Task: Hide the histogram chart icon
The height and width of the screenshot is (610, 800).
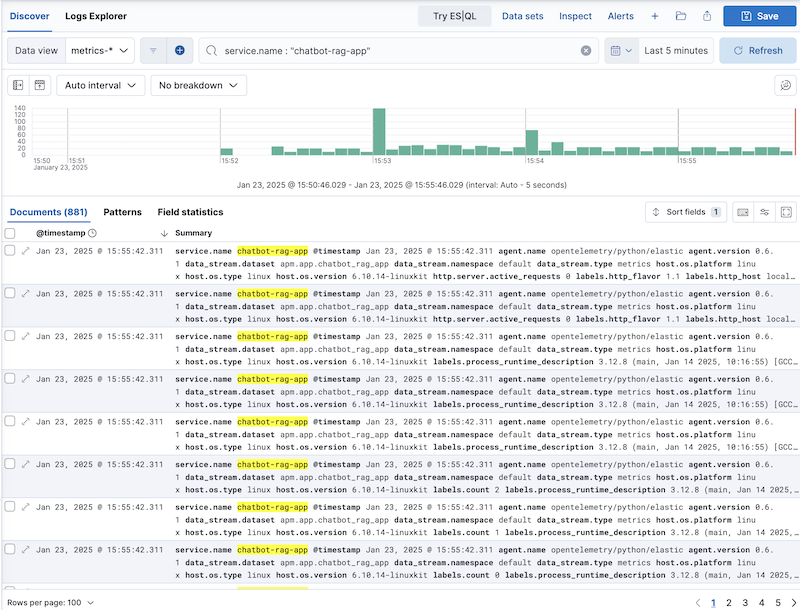Action: tap(40, 86)
